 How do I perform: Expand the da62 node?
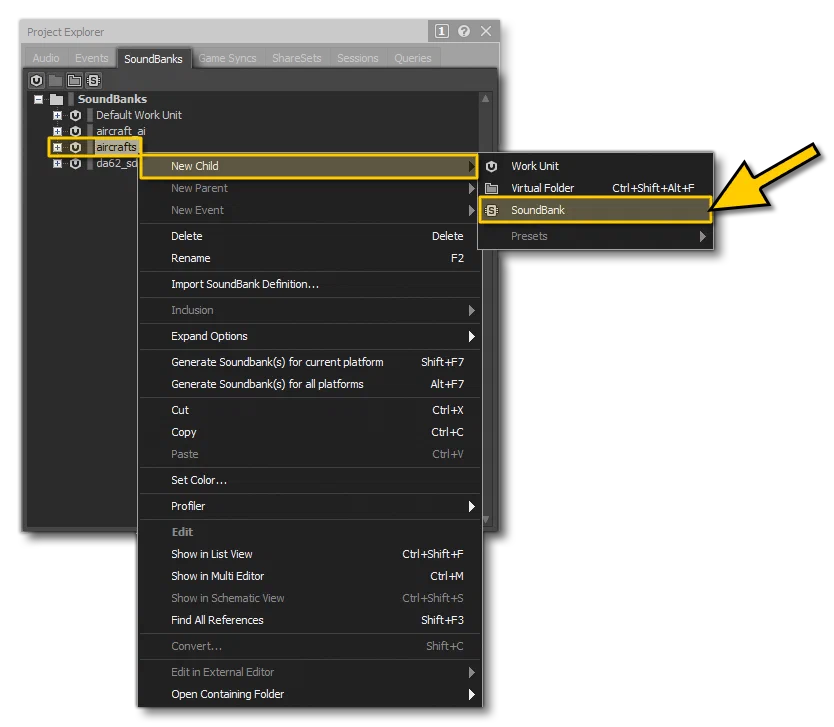pos(57,163)
